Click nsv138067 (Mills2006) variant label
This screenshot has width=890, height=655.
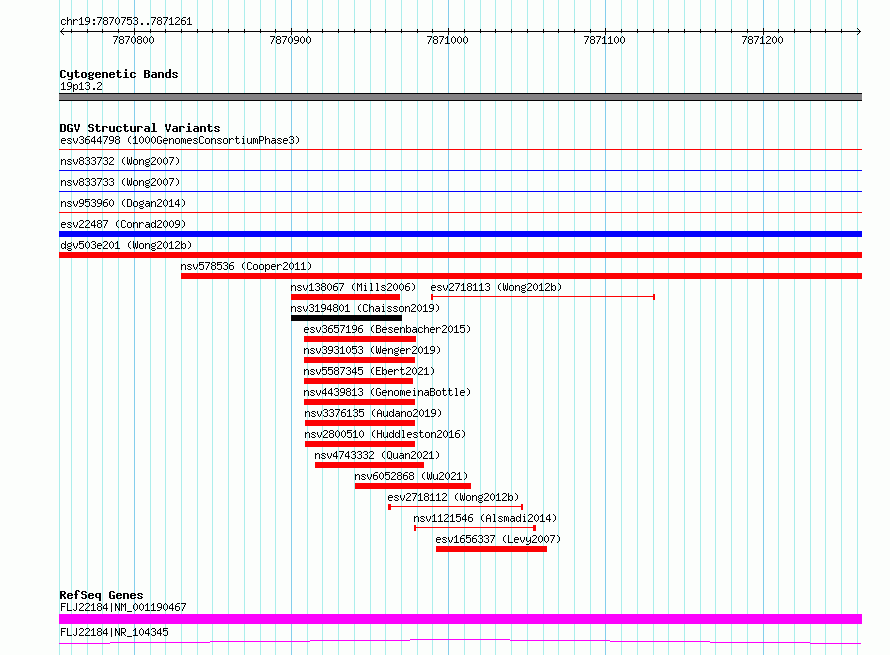click(353, 287)
